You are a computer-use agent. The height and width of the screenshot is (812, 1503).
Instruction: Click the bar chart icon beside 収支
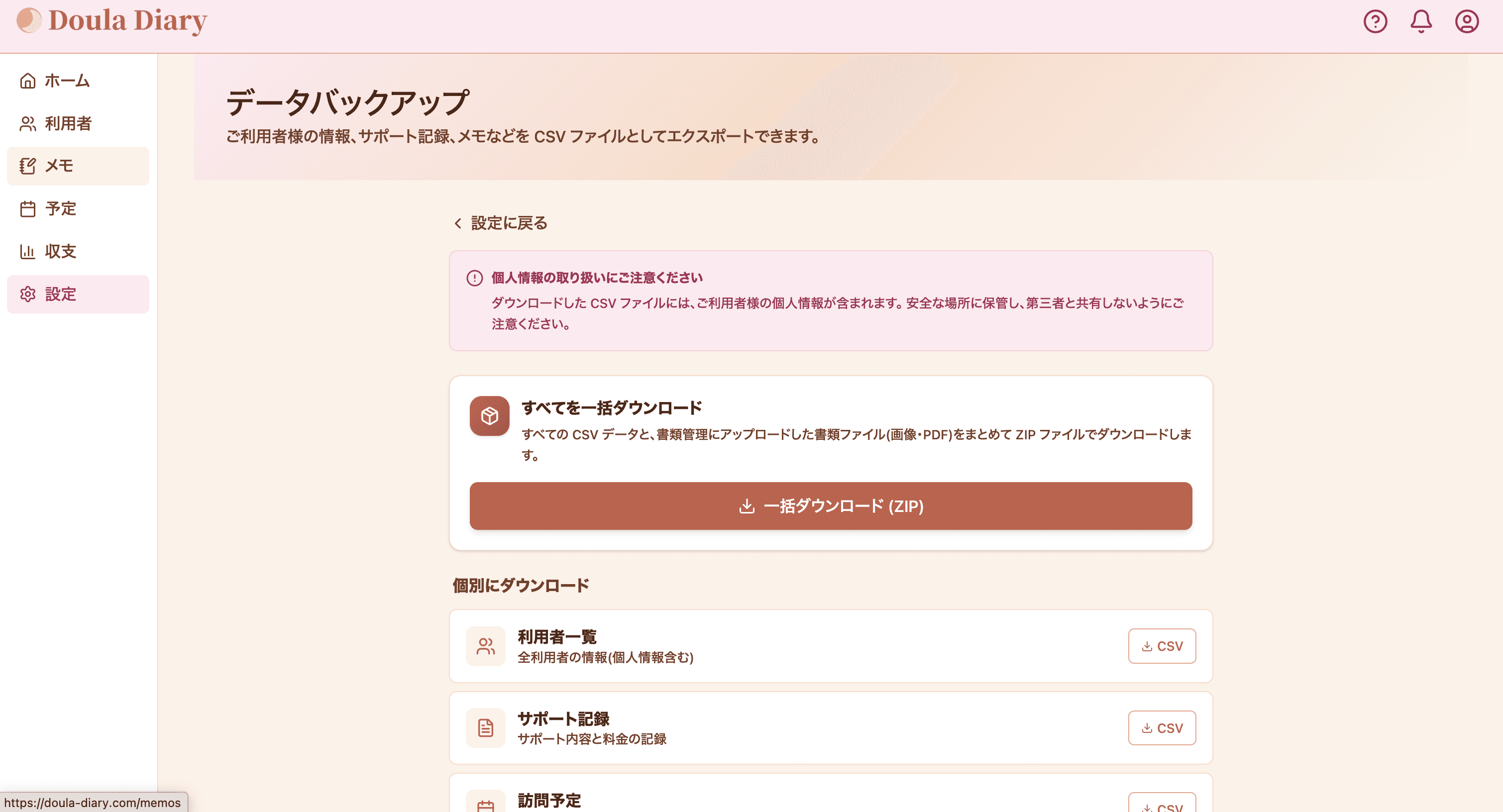point(27,251)
